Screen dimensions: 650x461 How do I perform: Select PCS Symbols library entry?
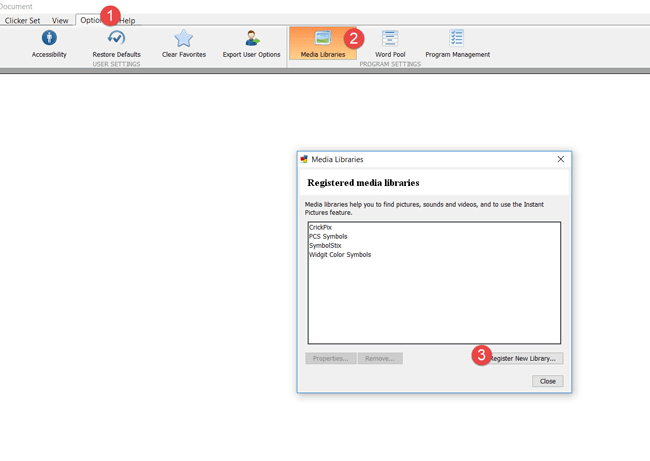(328, 237)
